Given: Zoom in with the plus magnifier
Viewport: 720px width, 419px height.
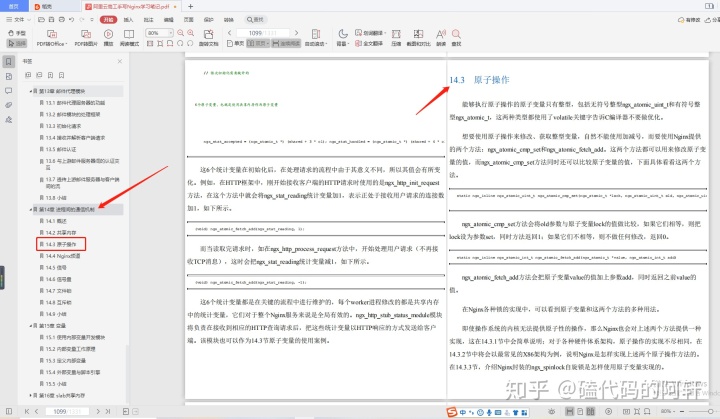Looking at the screenshot, I should [191, 33].
